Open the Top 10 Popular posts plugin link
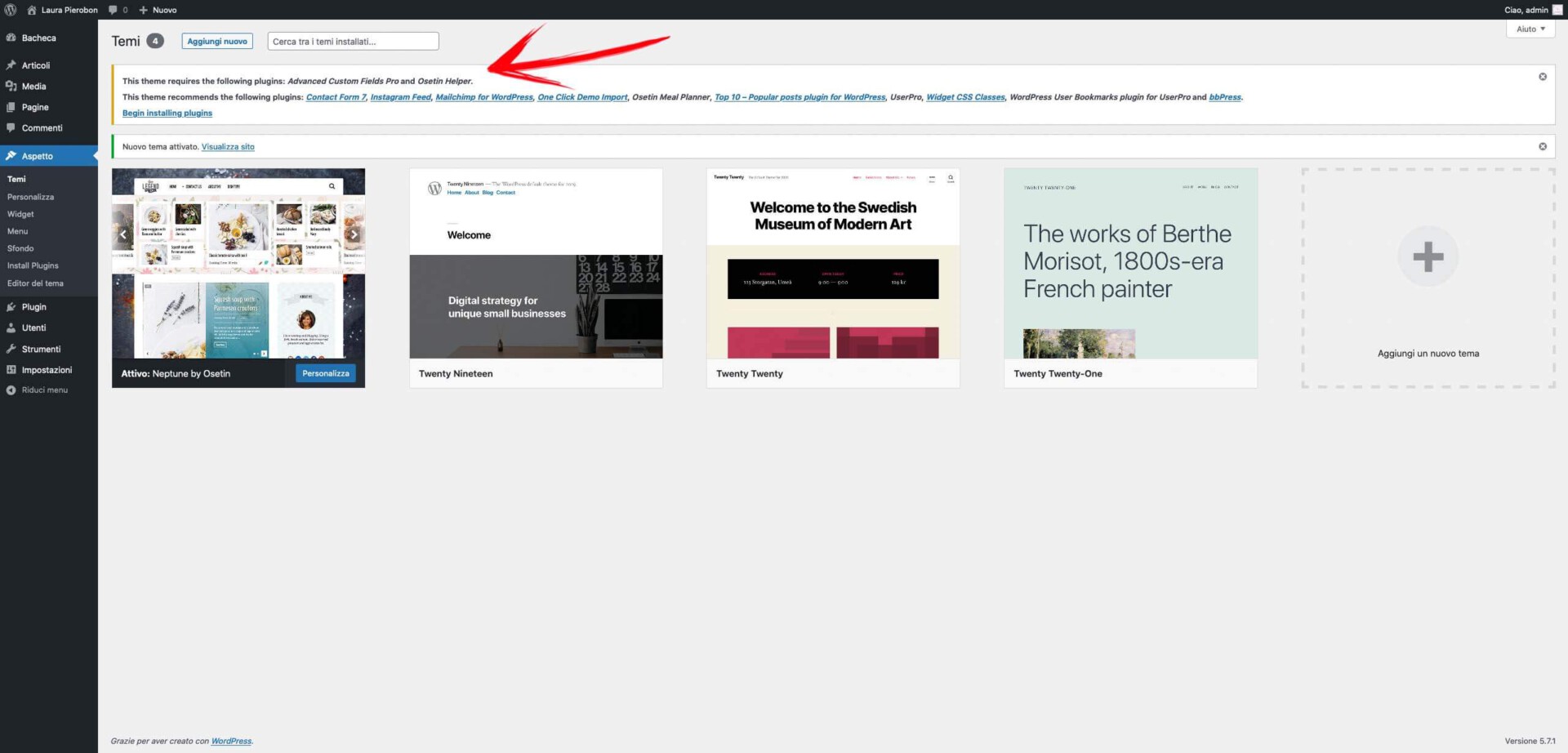This screenshot has height=753, width=1568. 800,97
